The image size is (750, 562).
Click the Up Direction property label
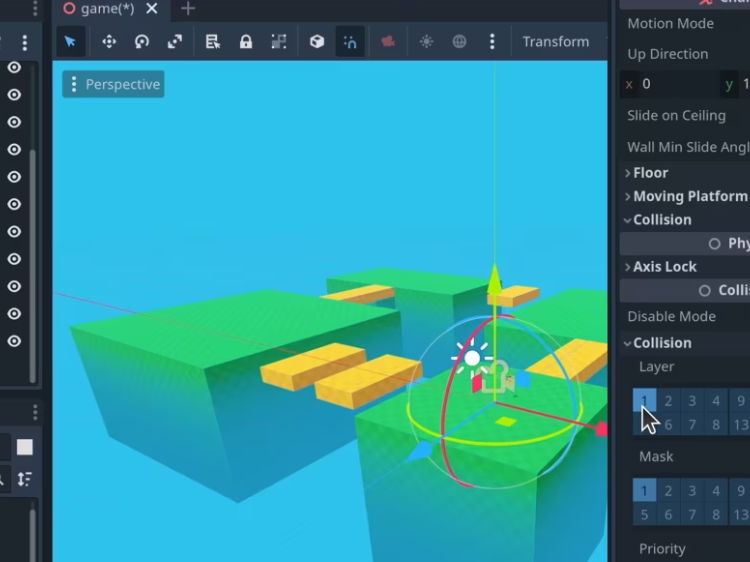(668, 54)
